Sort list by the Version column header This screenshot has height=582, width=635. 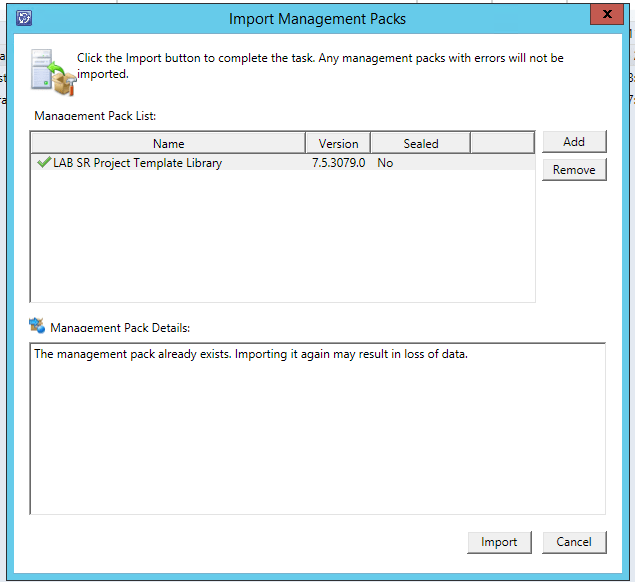pos(338,143)
